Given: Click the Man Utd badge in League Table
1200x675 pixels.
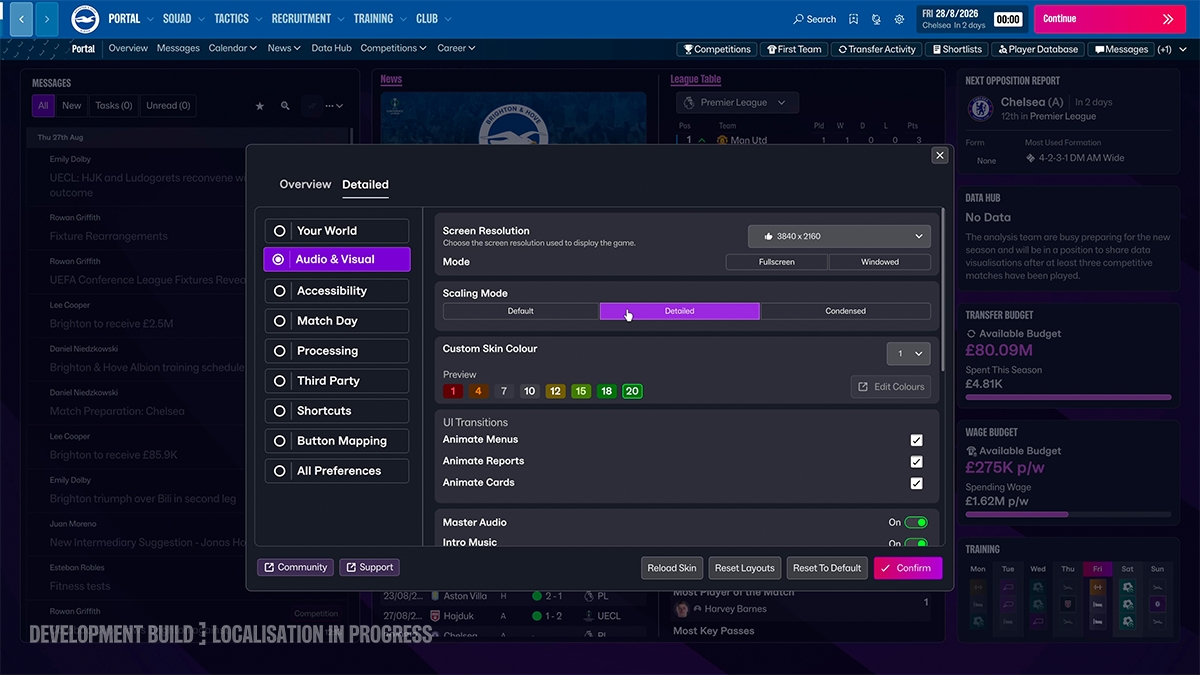Looking at the screenshot, I should [x=723, y=141].
